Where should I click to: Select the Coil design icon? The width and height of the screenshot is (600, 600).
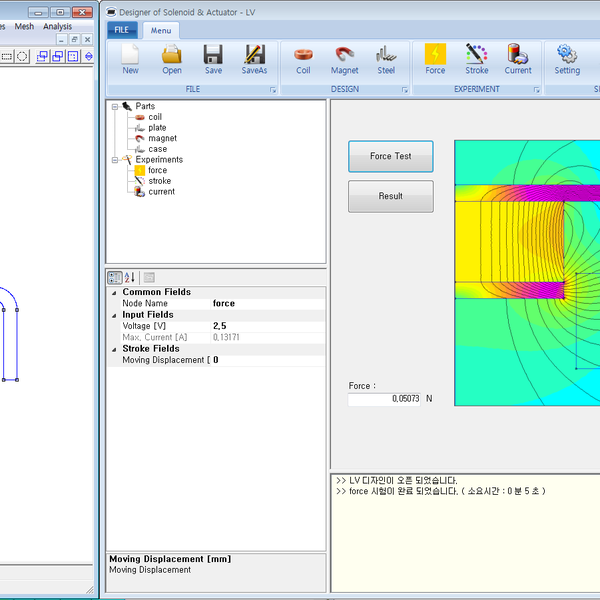pyautogui.click(x=303, y=58)
